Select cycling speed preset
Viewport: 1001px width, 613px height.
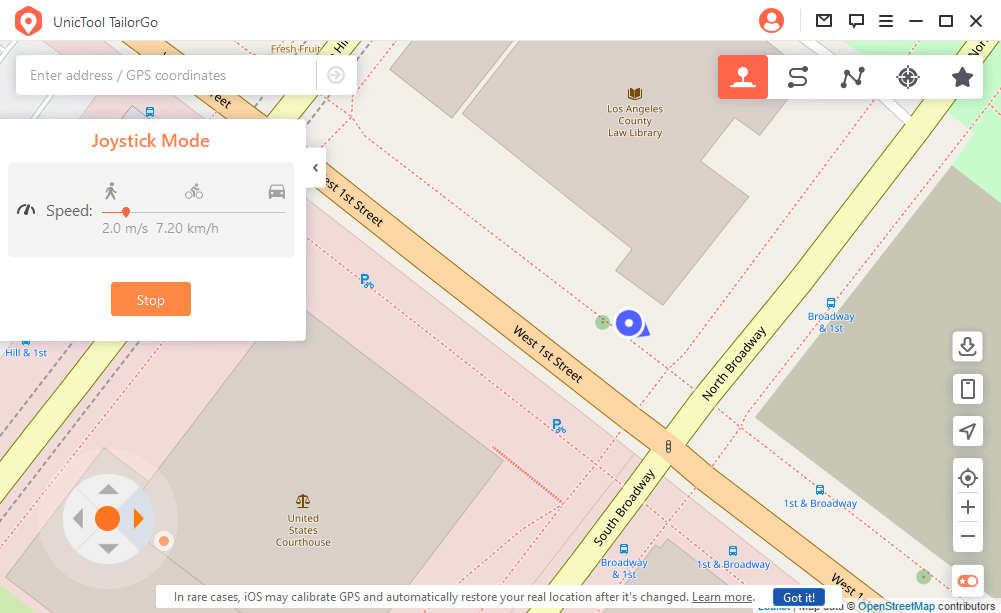coord(194,191)
